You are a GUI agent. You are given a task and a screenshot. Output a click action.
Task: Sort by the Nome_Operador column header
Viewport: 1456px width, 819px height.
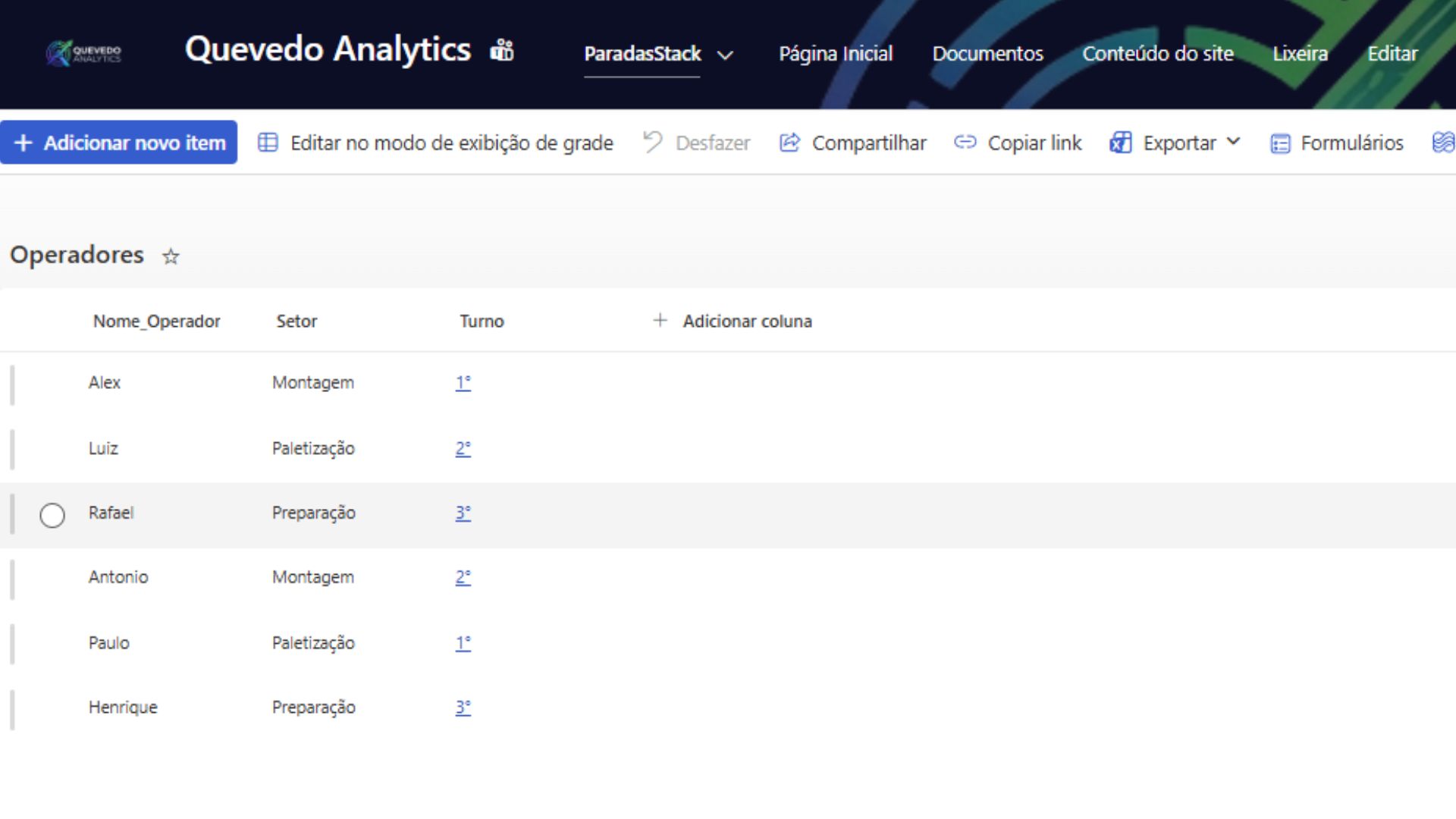click(x=156, y=321)
